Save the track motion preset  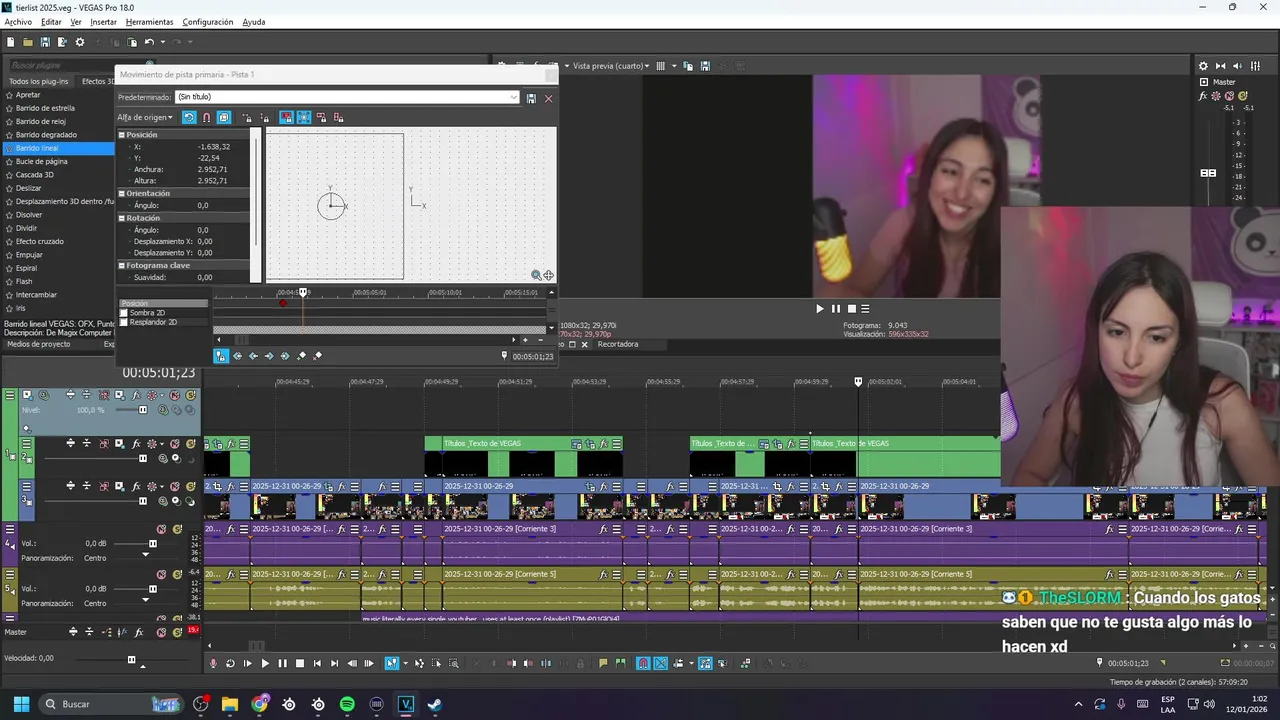point(531,98)
